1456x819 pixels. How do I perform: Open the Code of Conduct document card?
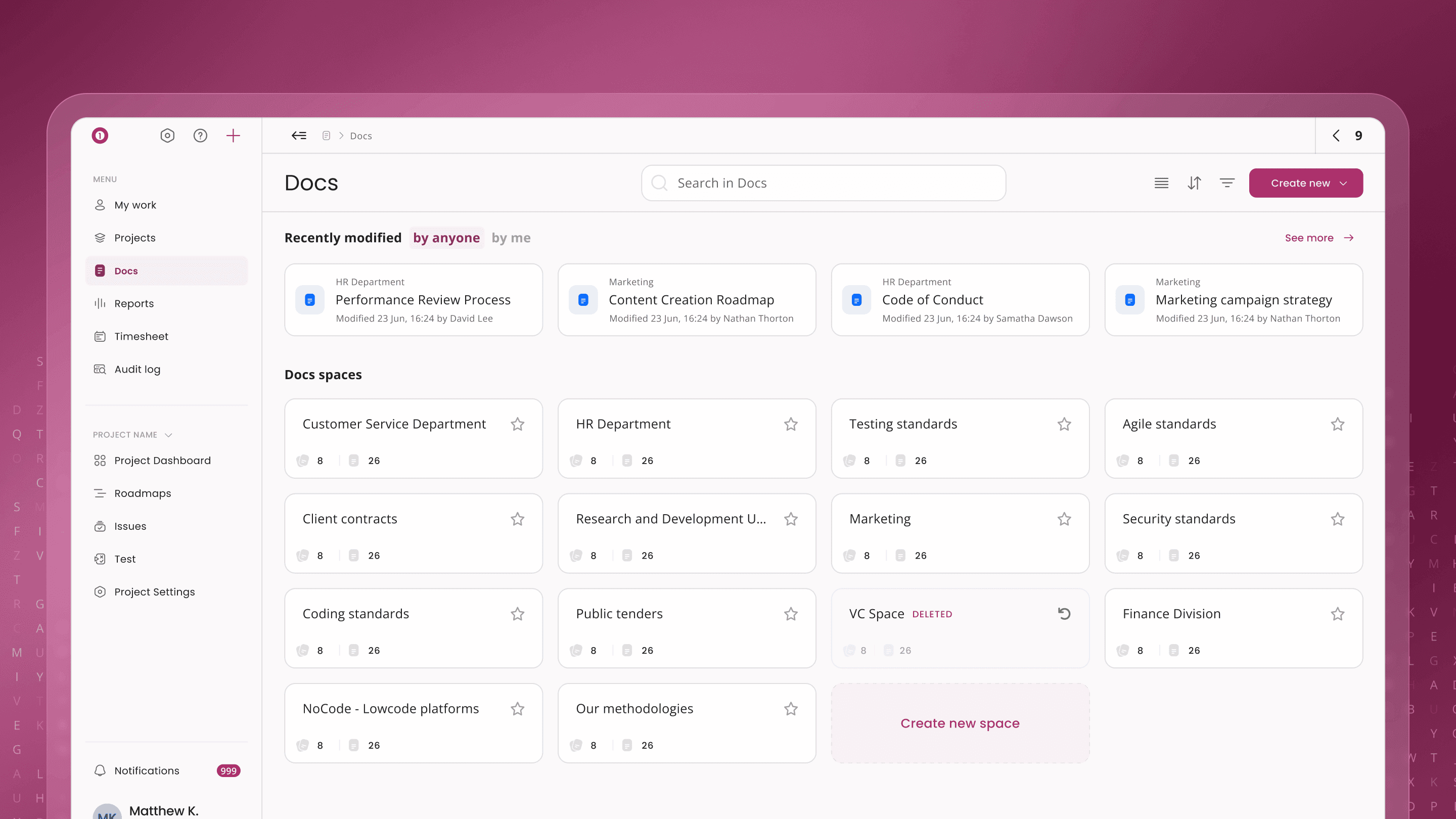(x=960, y=300)
